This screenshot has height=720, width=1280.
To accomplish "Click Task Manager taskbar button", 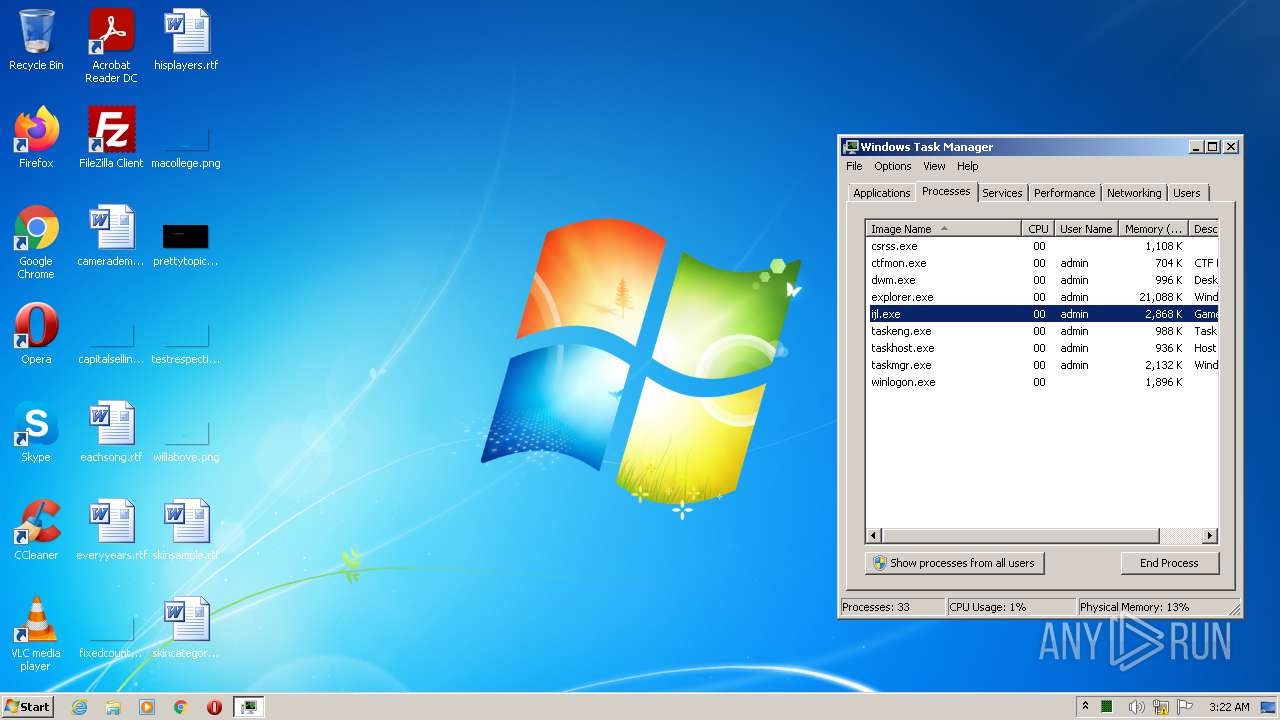I will (249, 707).
